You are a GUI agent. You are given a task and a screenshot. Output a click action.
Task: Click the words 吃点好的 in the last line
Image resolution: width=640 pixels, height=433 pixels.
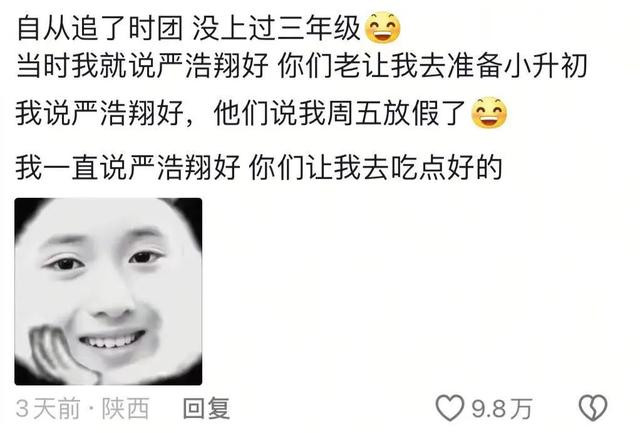click(x=446, y=167)
